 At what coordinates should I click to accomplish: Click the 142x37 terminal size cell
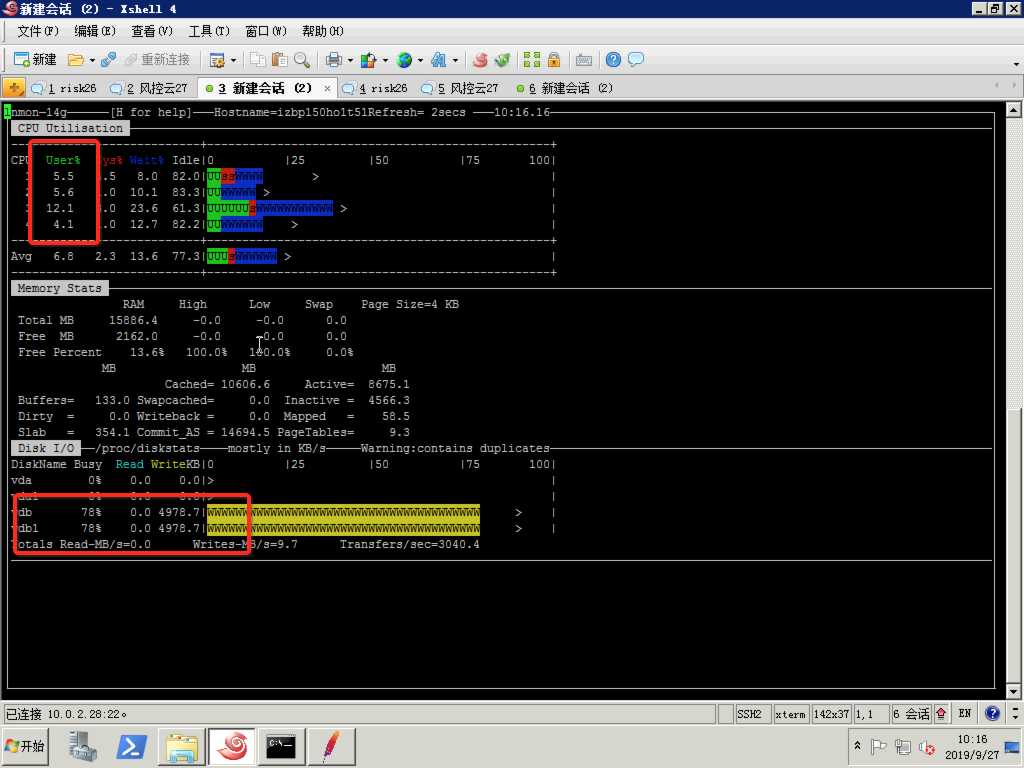coord(831,714)
